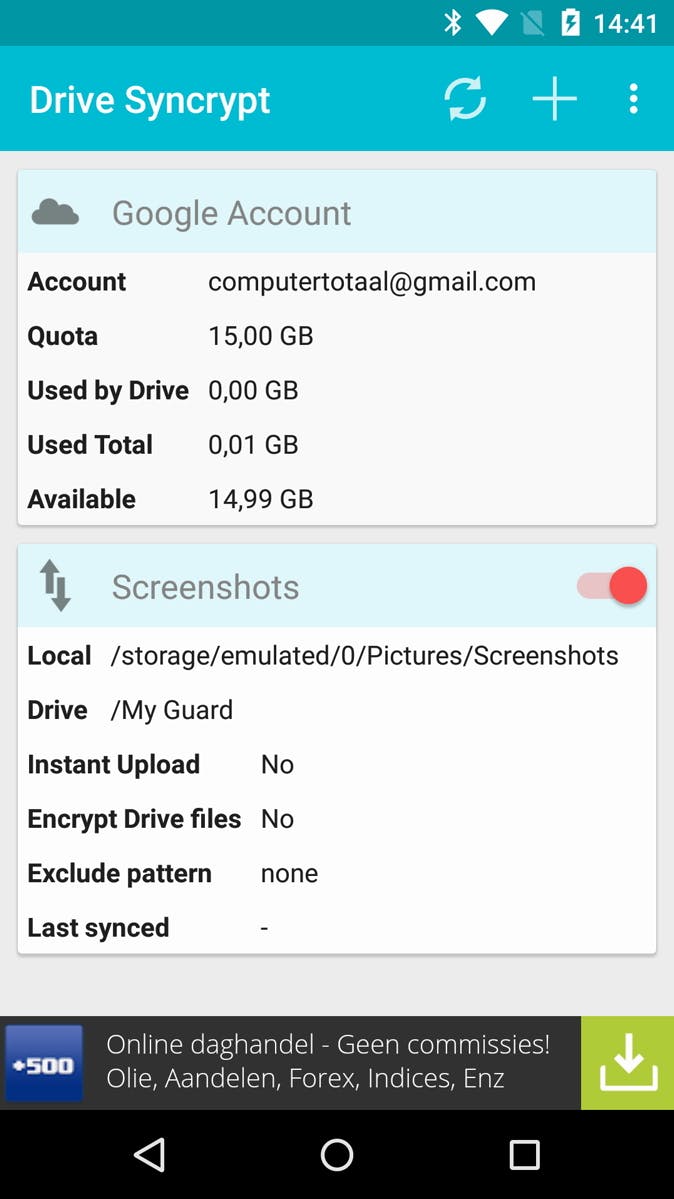
Task: Add a new sync folder pair
Action: click(554, 99)
